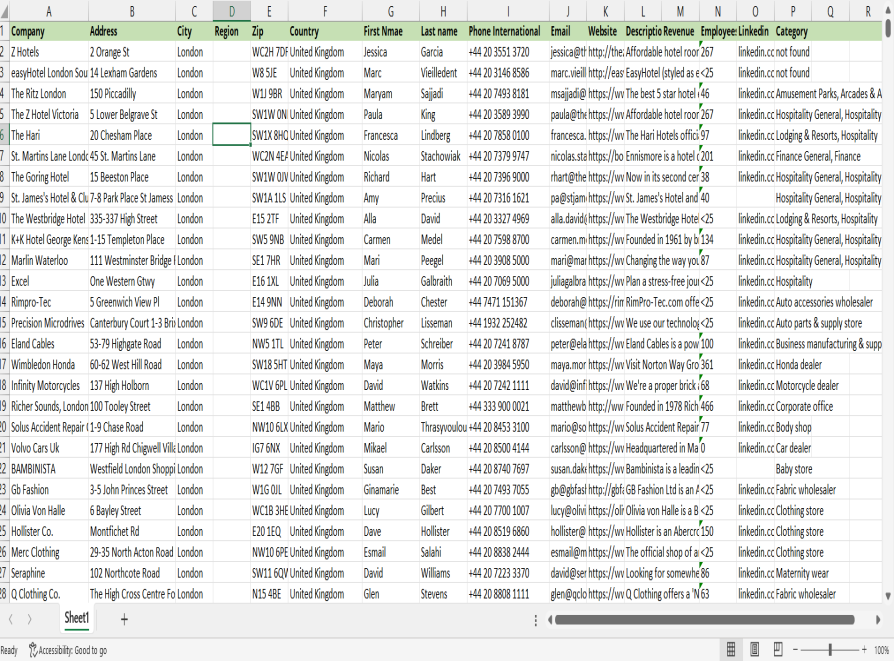Click the 'Country' header cell
This screenshot has width=894, height=661.
point(325,31)
